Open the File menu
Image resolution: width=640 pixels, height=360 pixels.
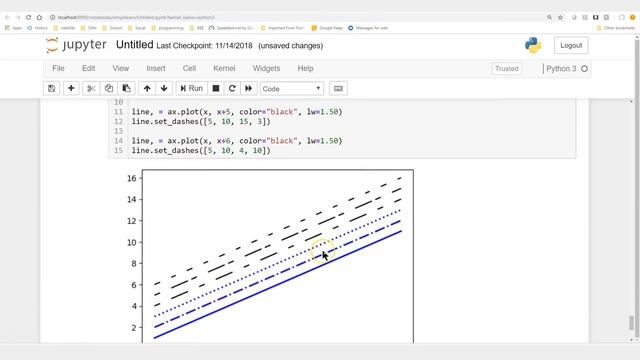tap(58, 69)
